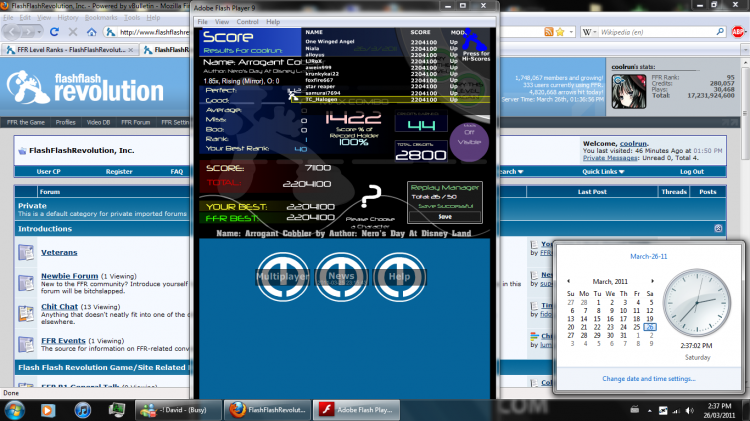Open the FFR Events forum link

pyautogui.click(x=63, y=340)
